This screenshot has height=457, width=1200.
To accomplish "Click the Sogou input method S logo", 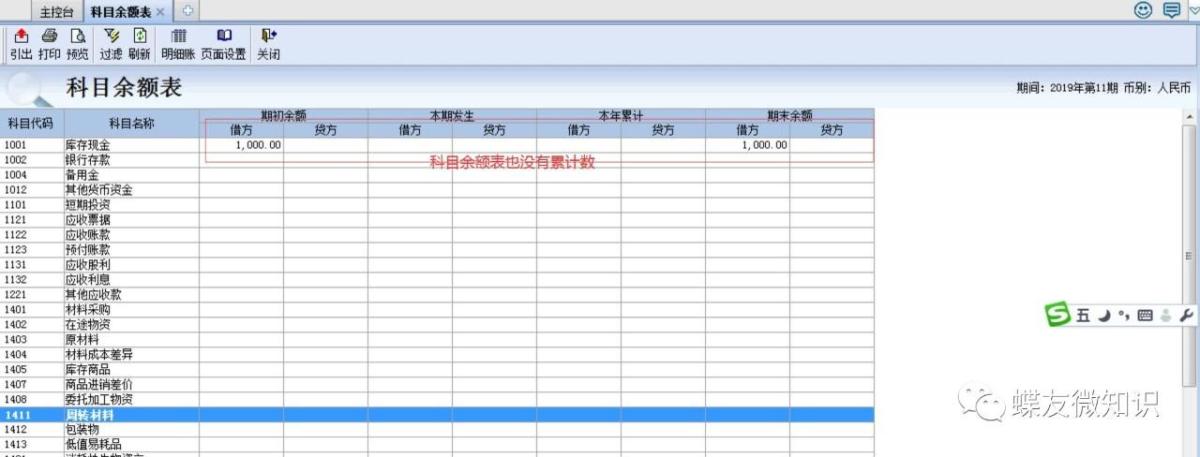I will coord(1058,316).
